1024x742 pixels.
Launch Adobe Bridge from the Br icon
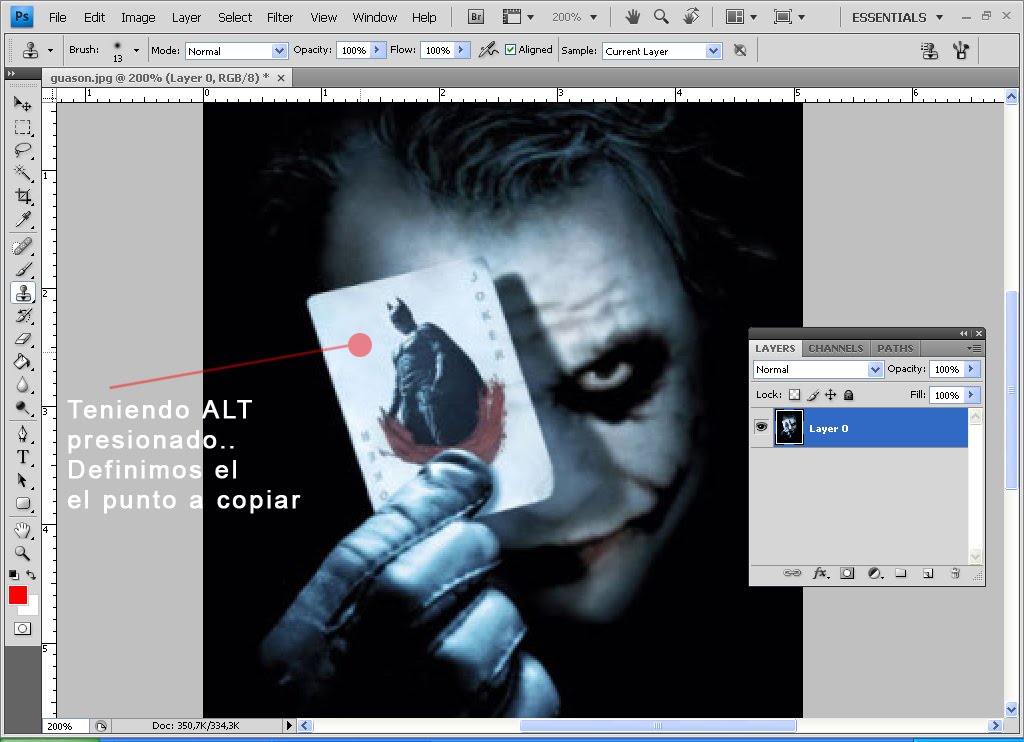pyautogui.click(x=476, y=17)
